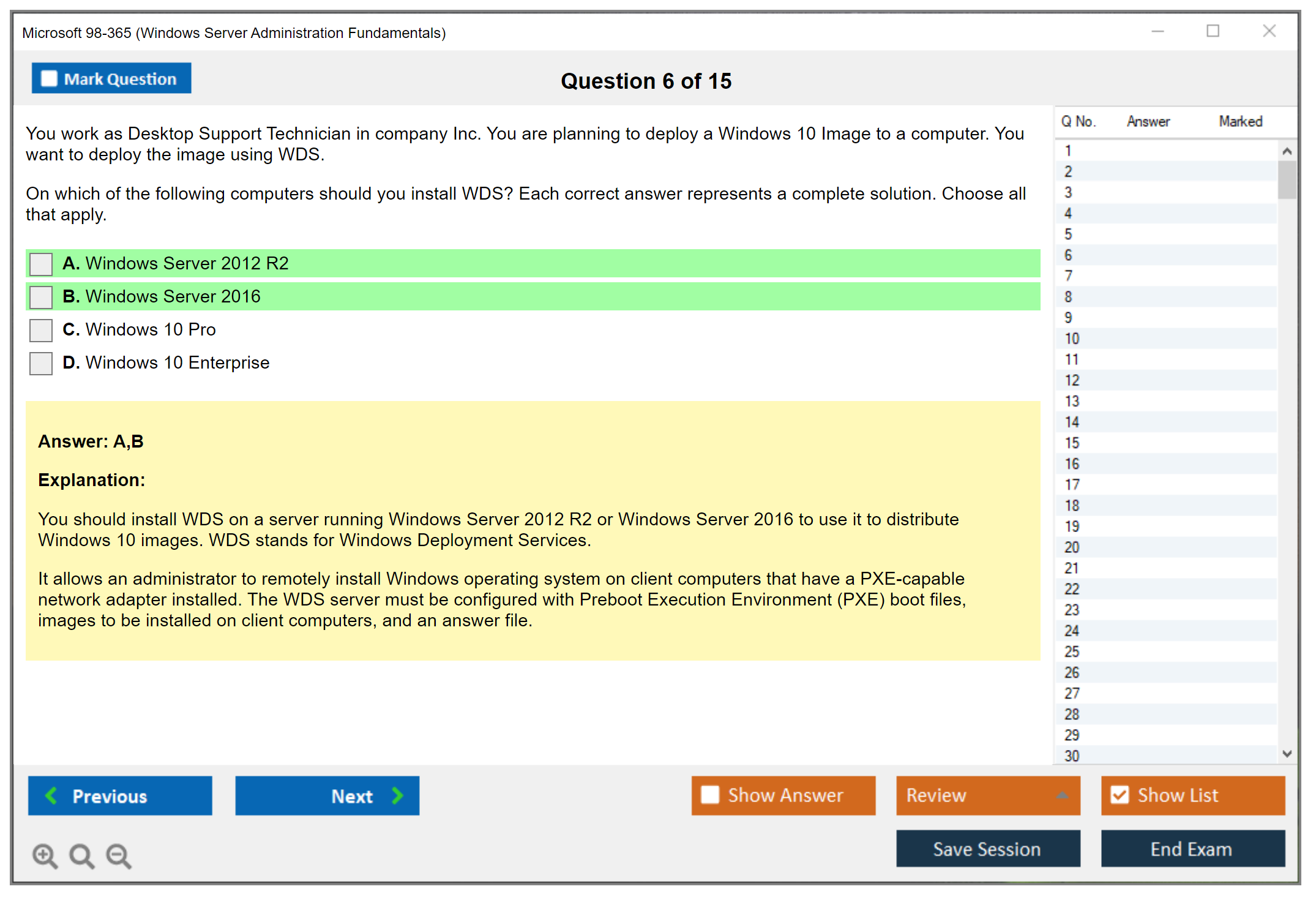
Task: Click the zoom in magnifier icon
Action: point(45,855)
